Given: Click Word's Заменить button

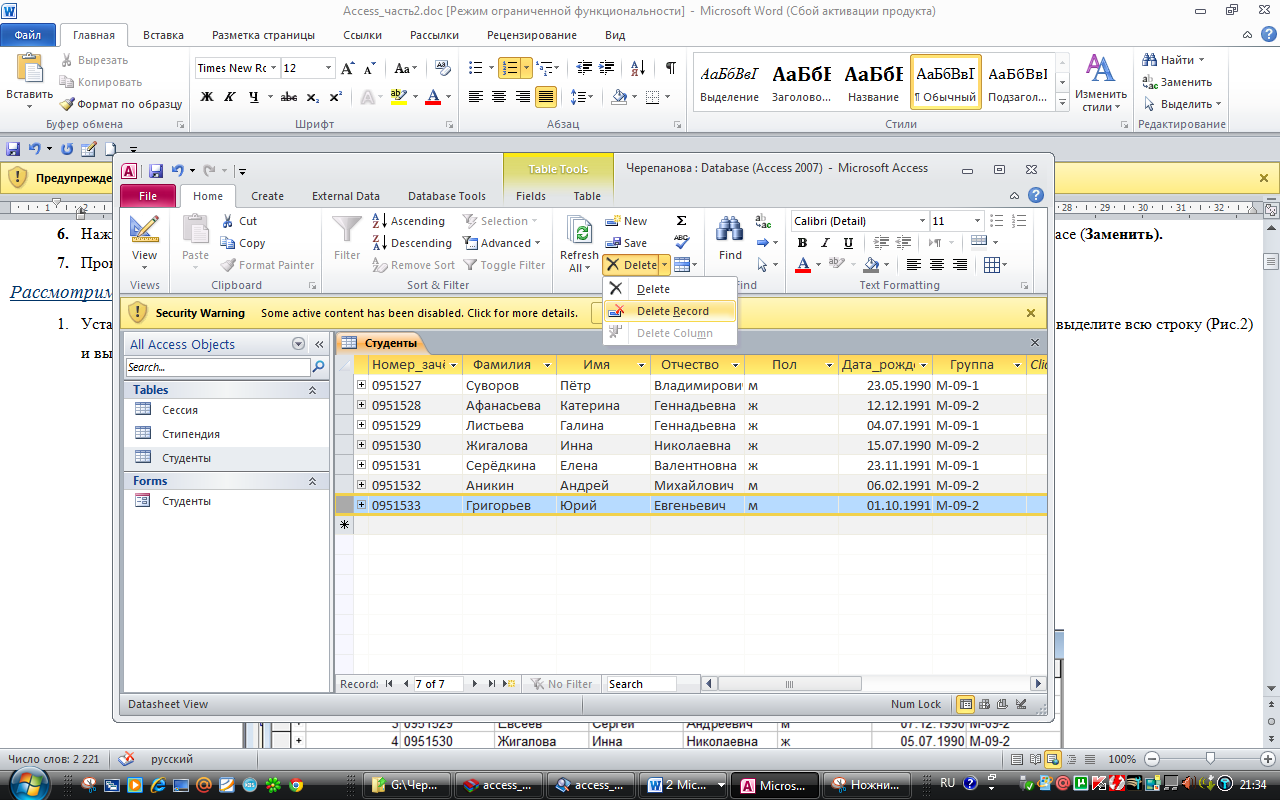Looking at the screenshot, I should click(x=1178, y=82).
